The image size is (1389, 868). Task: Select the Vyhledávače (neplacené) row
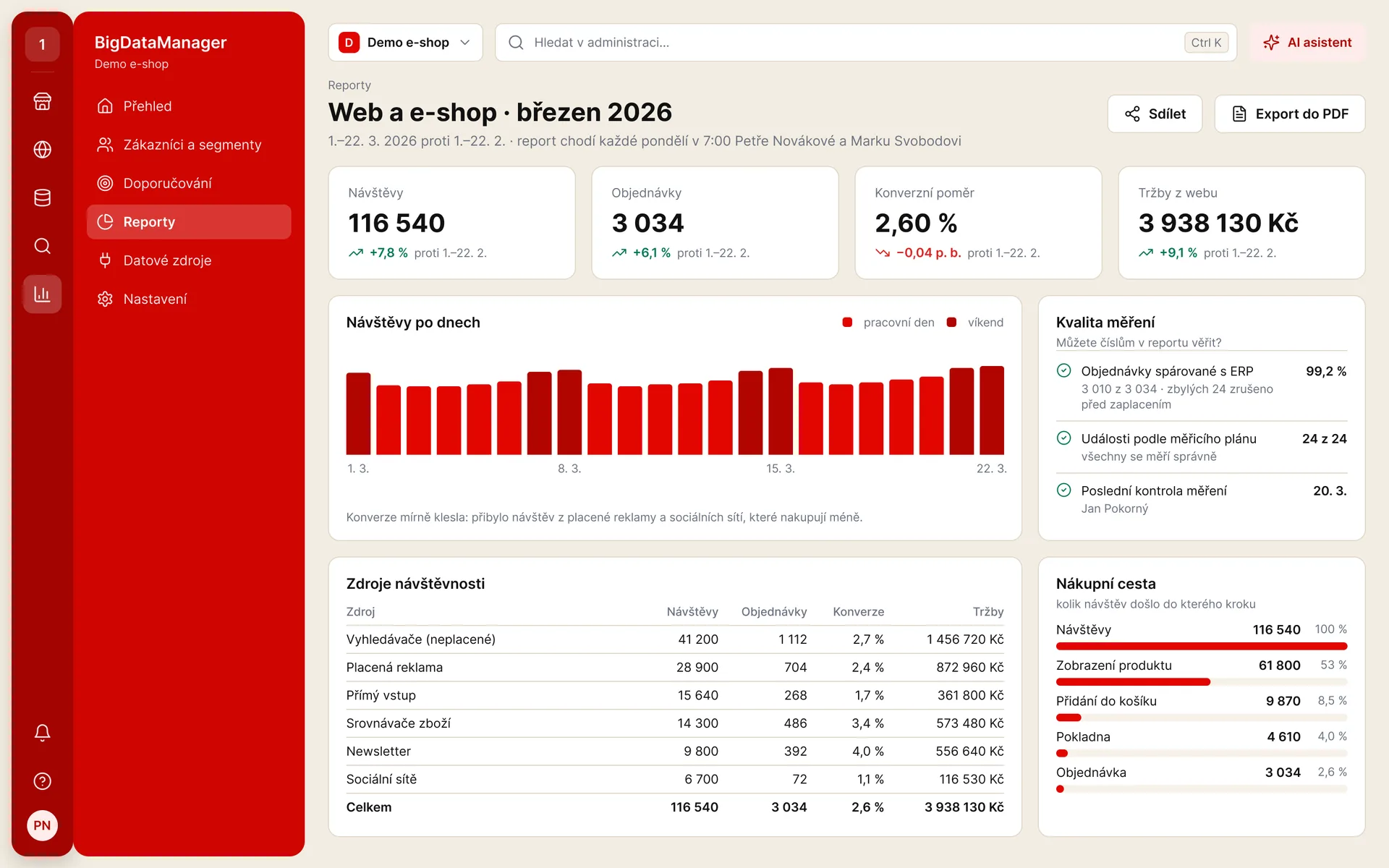pos(674,639)
